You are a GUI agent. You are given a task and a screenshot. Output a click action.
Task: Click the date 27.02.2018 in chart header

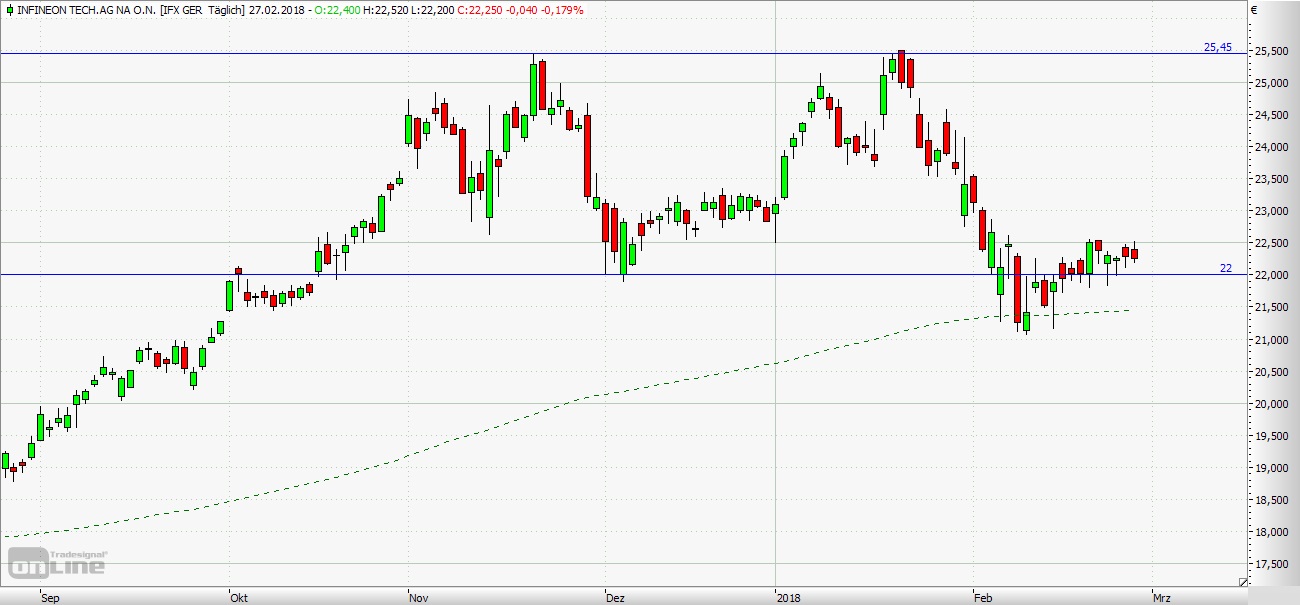tap(275, 10)
